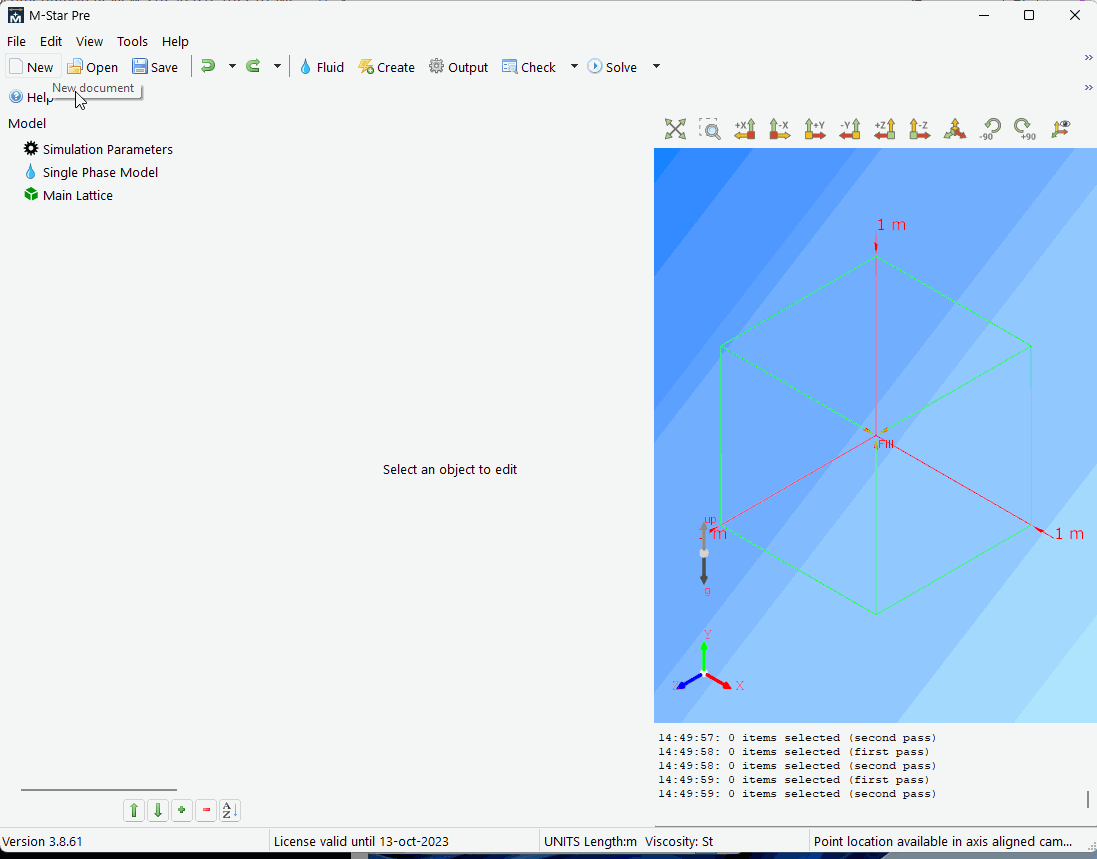The height and width of the screenshot is (859, 1097).
Task: Open the Edit menu
Action: [50, 41]
